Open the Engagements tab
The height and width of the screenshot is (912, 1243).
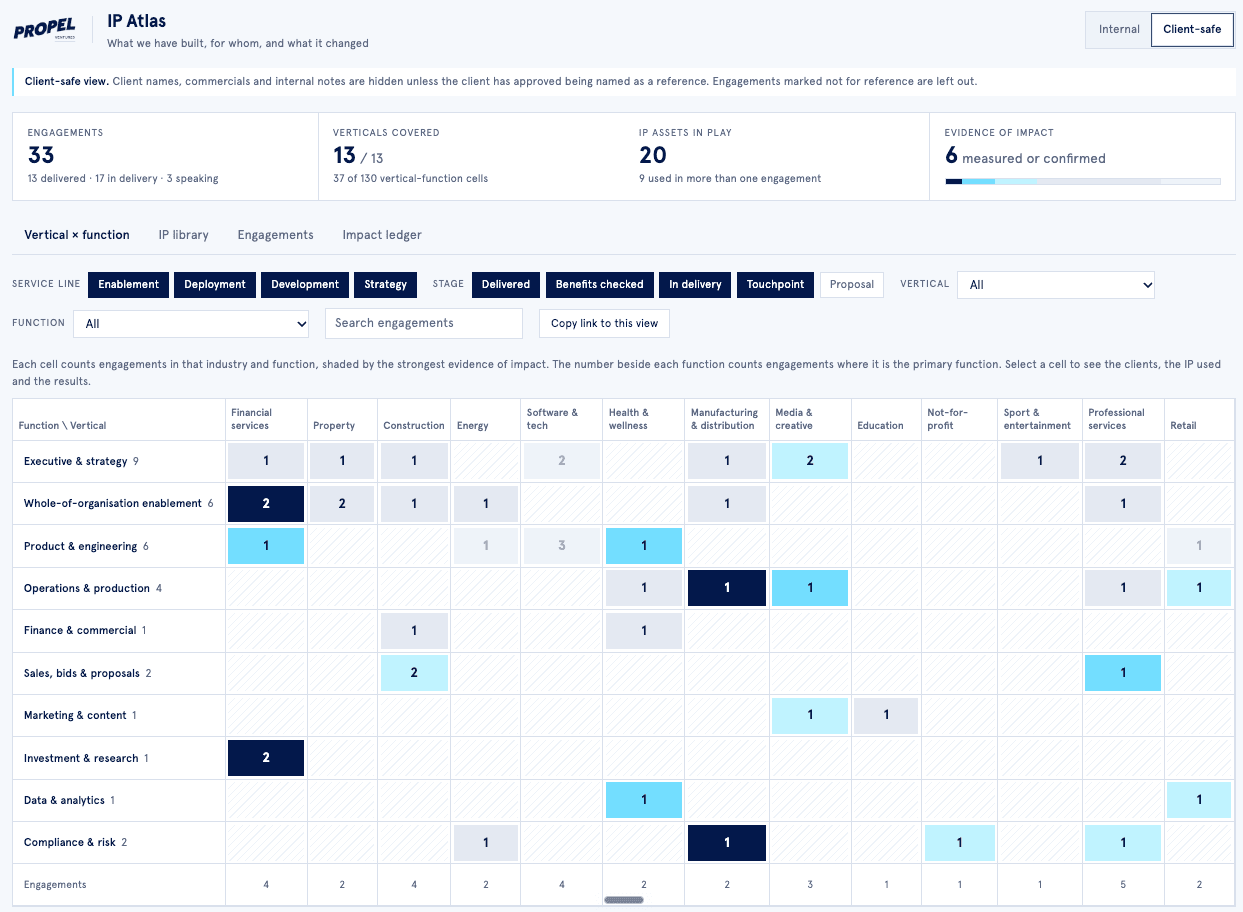point(276,235)
